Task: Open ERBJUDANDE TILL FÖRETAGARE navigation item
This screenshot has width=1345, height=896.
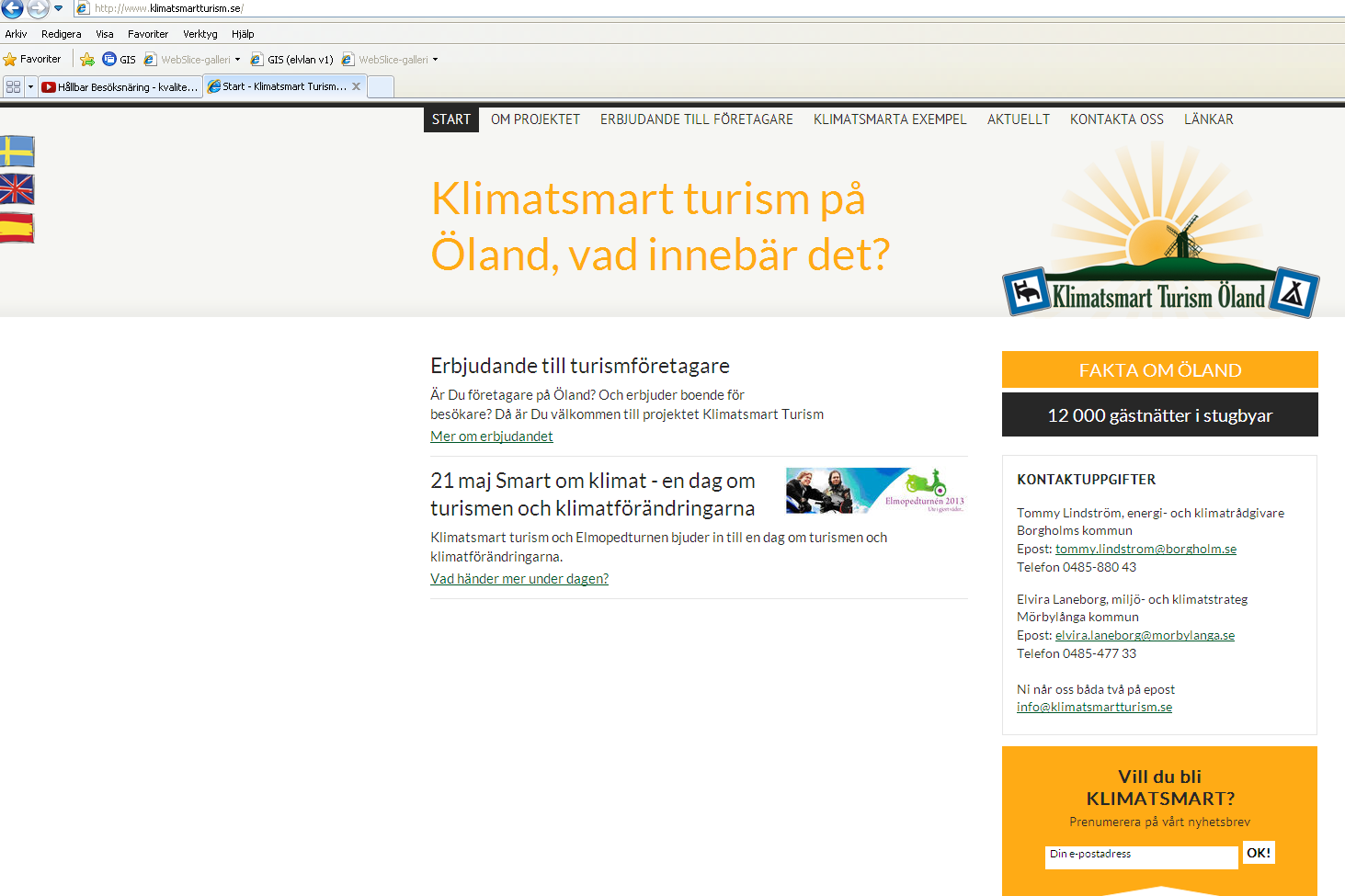Action: pos(697,119)
